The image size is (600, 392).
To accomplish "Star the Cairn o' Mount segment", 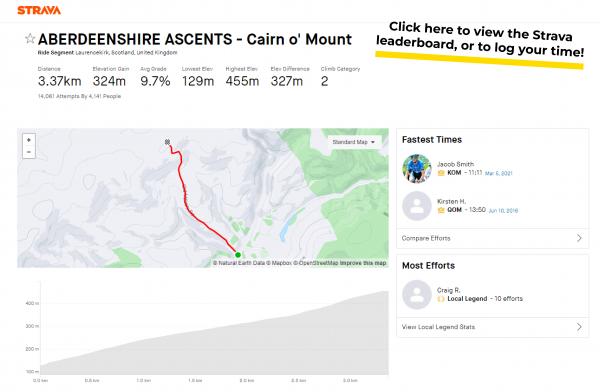I will point(30,39).
